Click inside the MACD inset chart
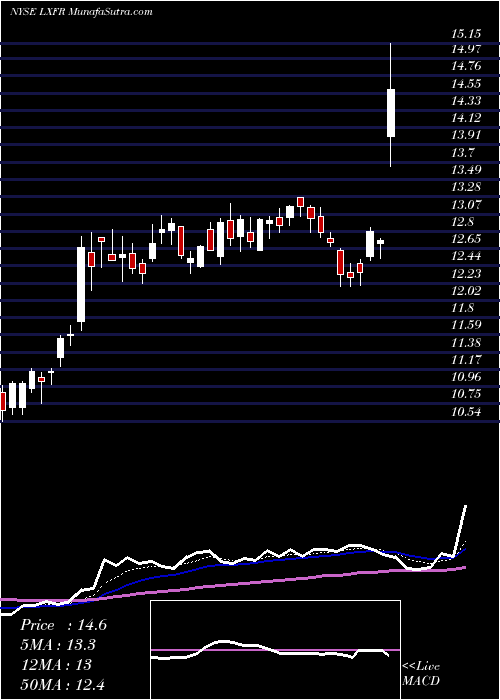500x700 pixels. (x=275, y=650)
